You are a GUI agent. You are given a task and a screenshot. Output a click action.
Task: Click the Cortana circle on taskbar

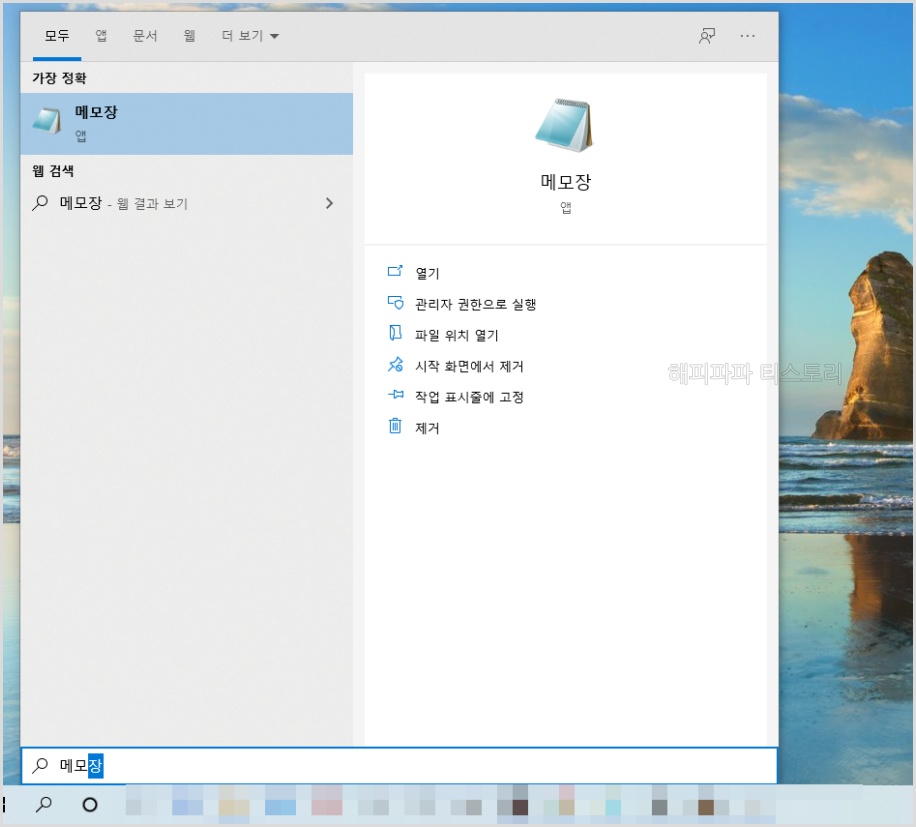coord(90,805)
